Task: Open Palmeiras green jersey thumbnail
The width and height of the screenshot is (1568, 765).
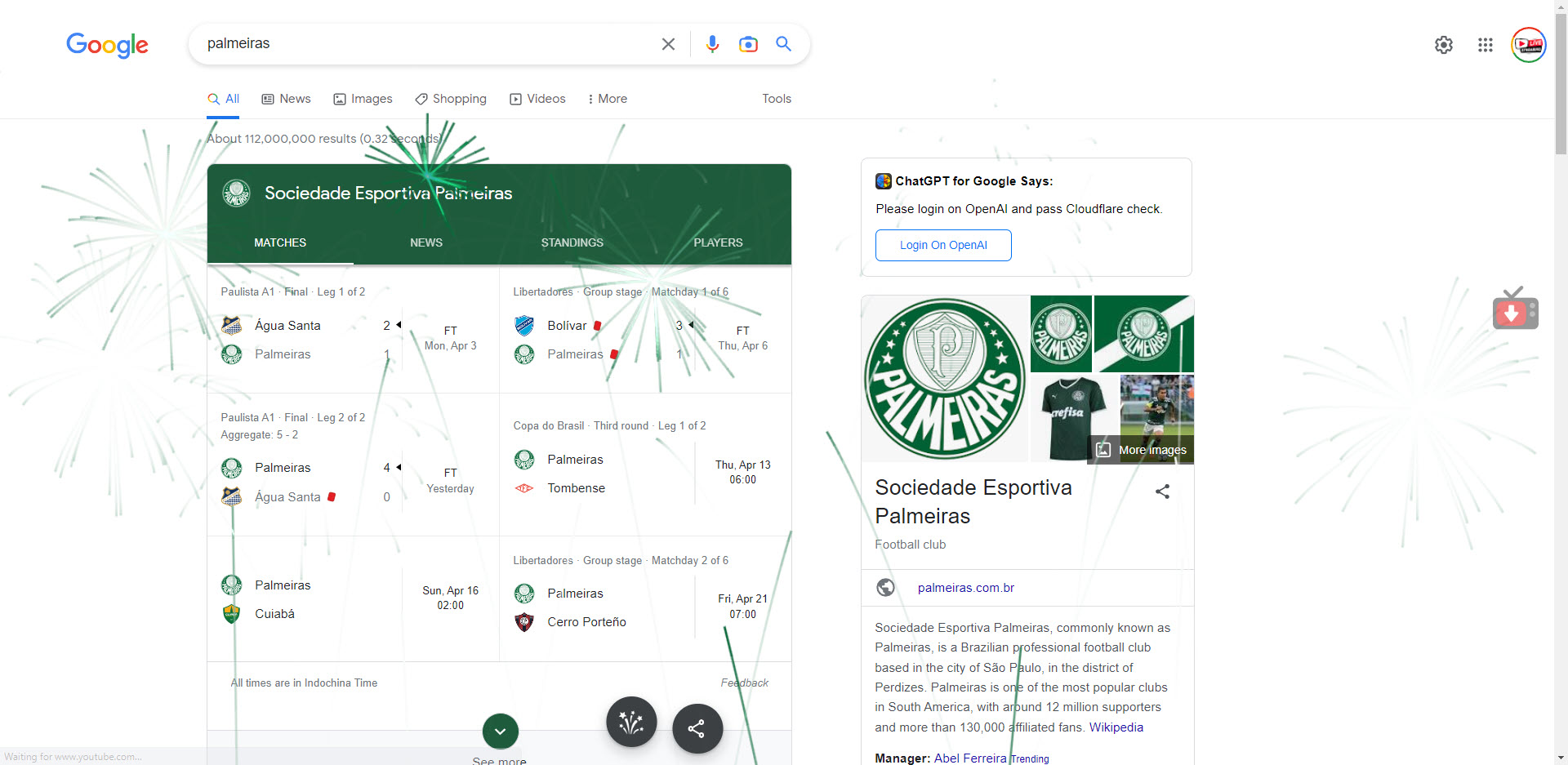Action: click(x=1075, y=419)
